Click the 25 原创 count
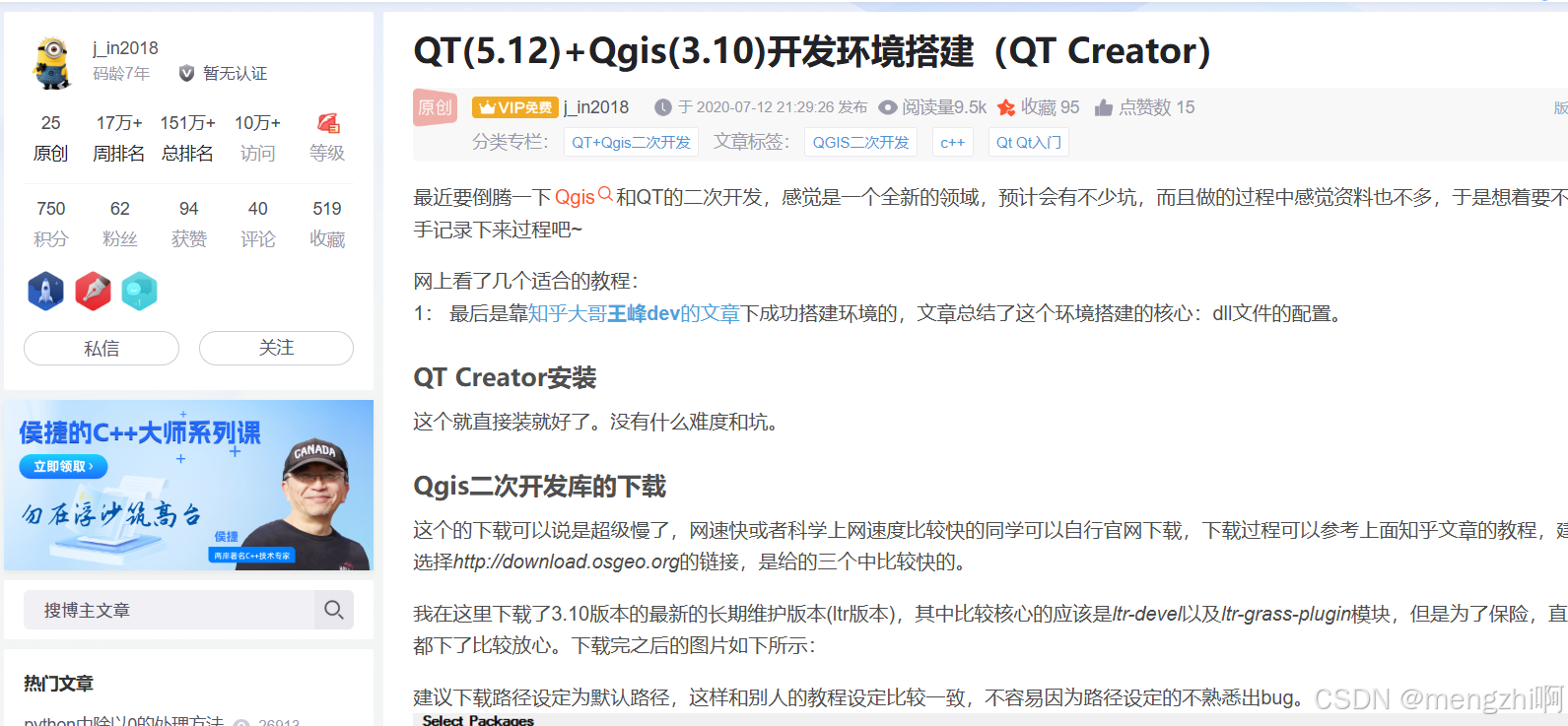Screen dimensions: 1568x726 [x=51, y=138]
